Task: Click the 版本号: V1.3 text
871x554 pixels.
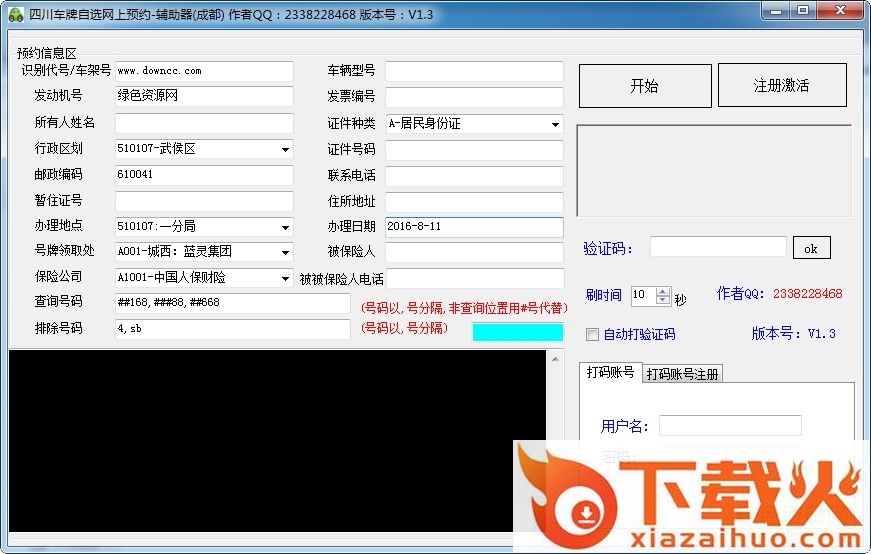Action: click(794, 334)
